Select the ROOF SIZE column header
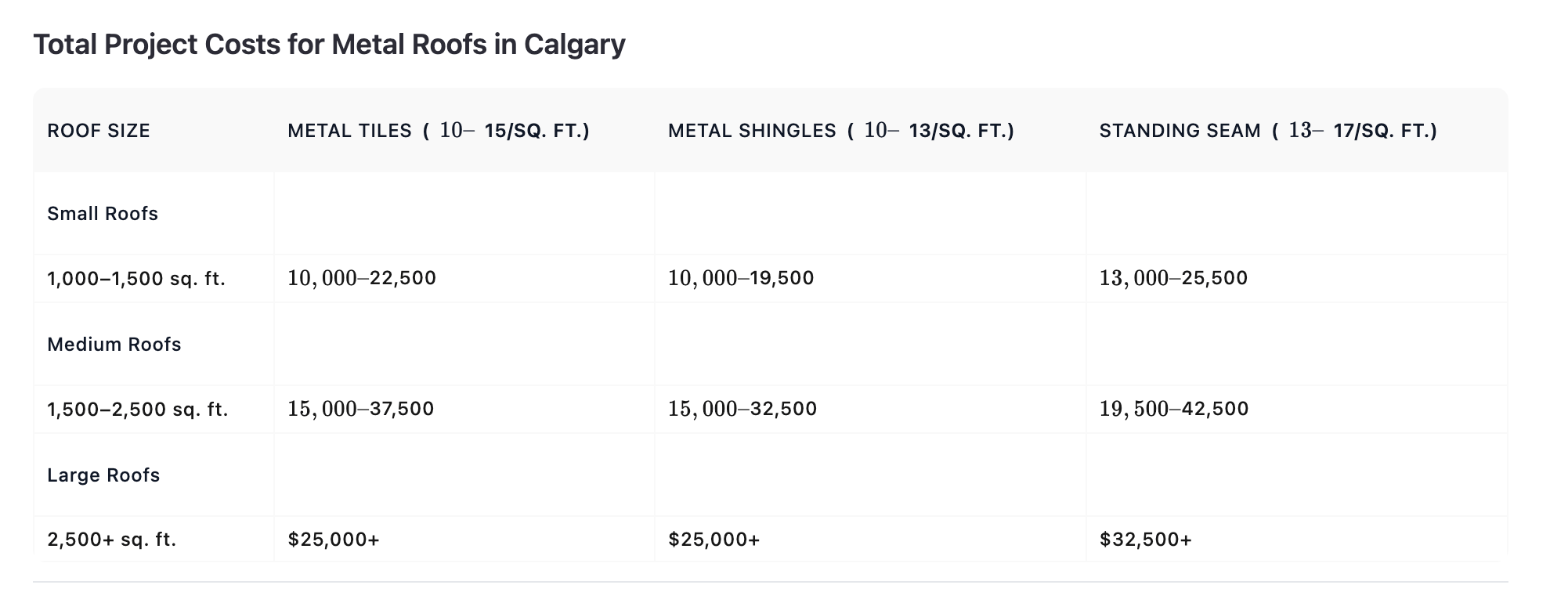The image size is (1568, 603). [99, 131]
